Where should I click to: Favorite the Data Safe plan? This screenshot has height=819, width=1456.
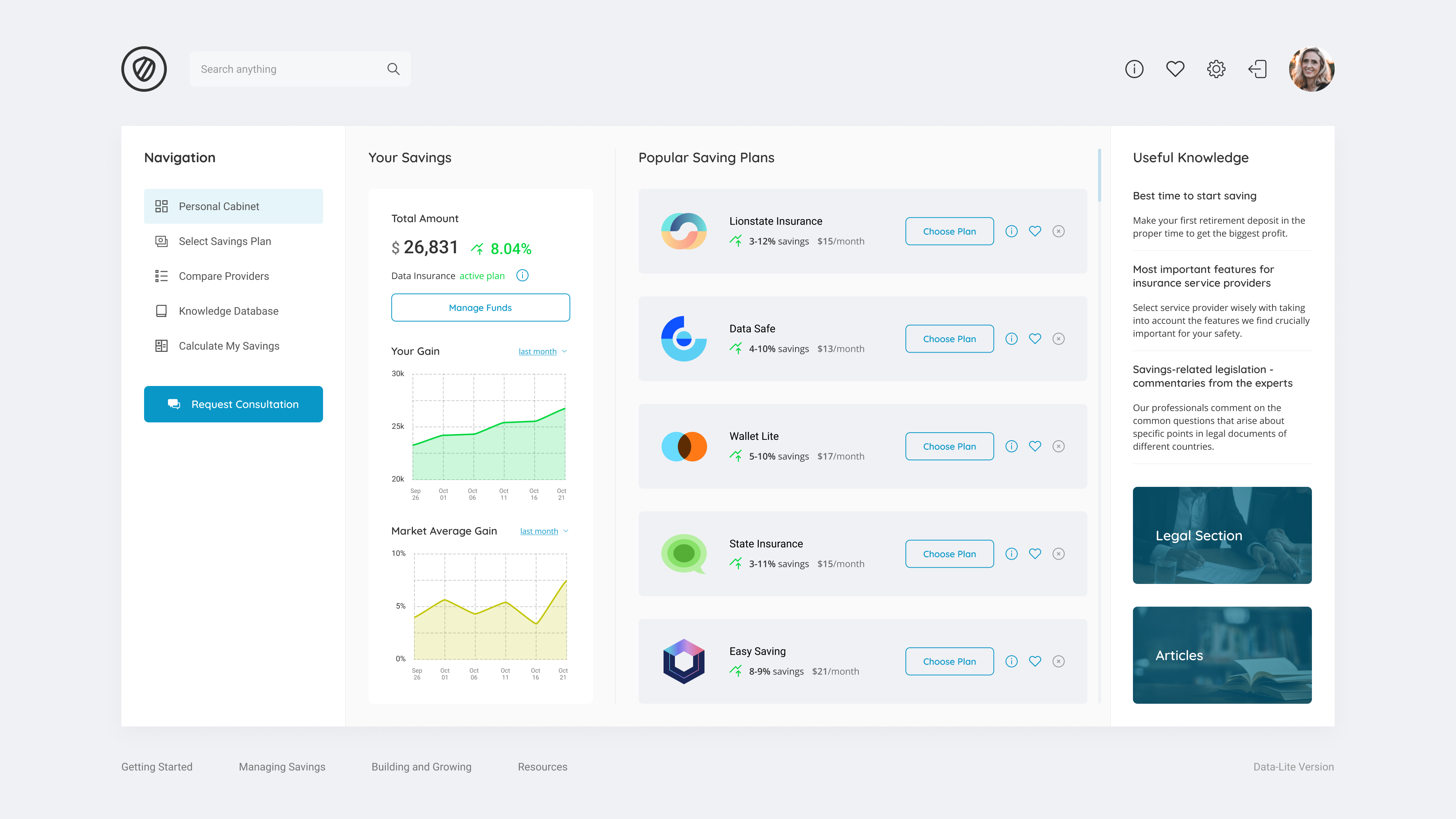click(1036, 339)
